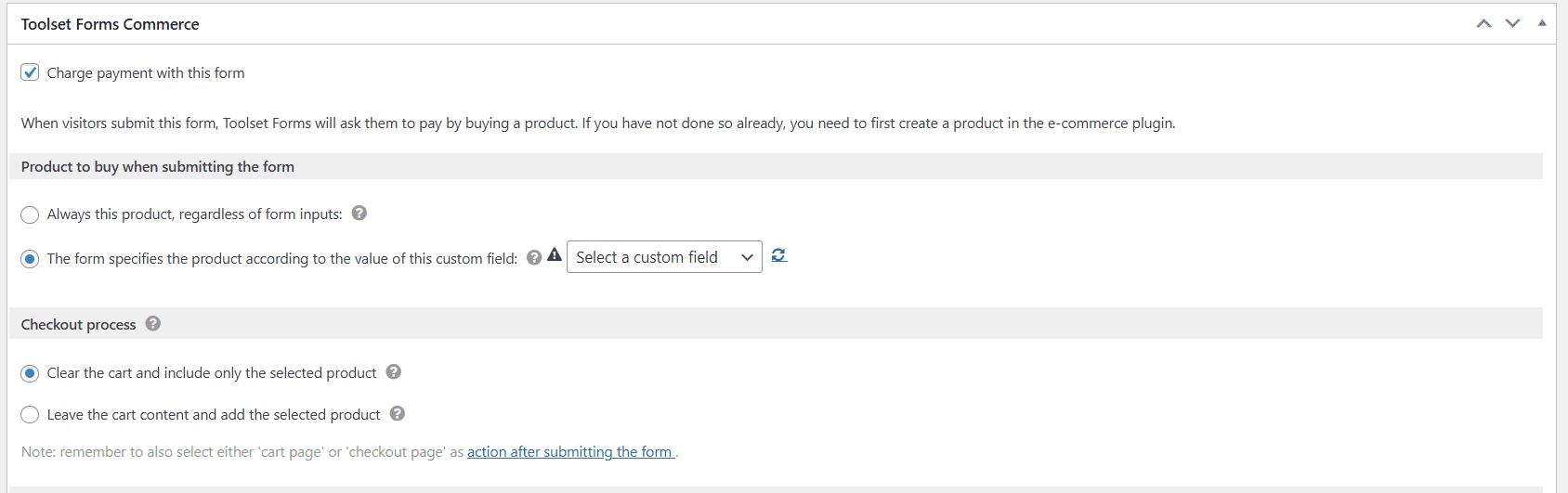The width and height of the screenshot is (1568, 493).
Task: Click the Clear the cart label text
Action: 212,373
